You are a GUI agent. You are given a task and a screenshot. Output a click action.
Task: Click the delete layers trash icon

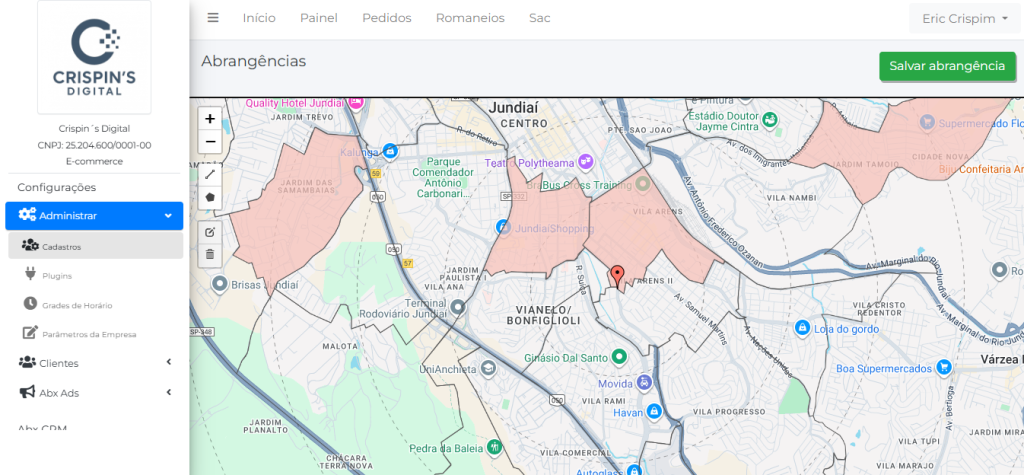point(210,254)
